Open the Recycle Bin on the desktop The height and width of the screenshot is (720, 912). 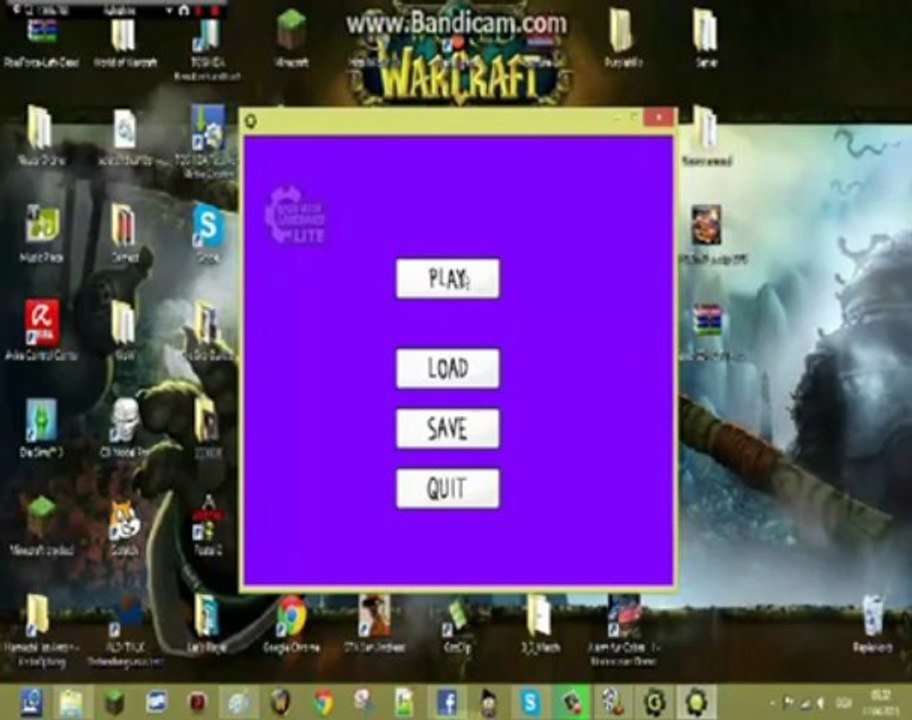(872, 623)
